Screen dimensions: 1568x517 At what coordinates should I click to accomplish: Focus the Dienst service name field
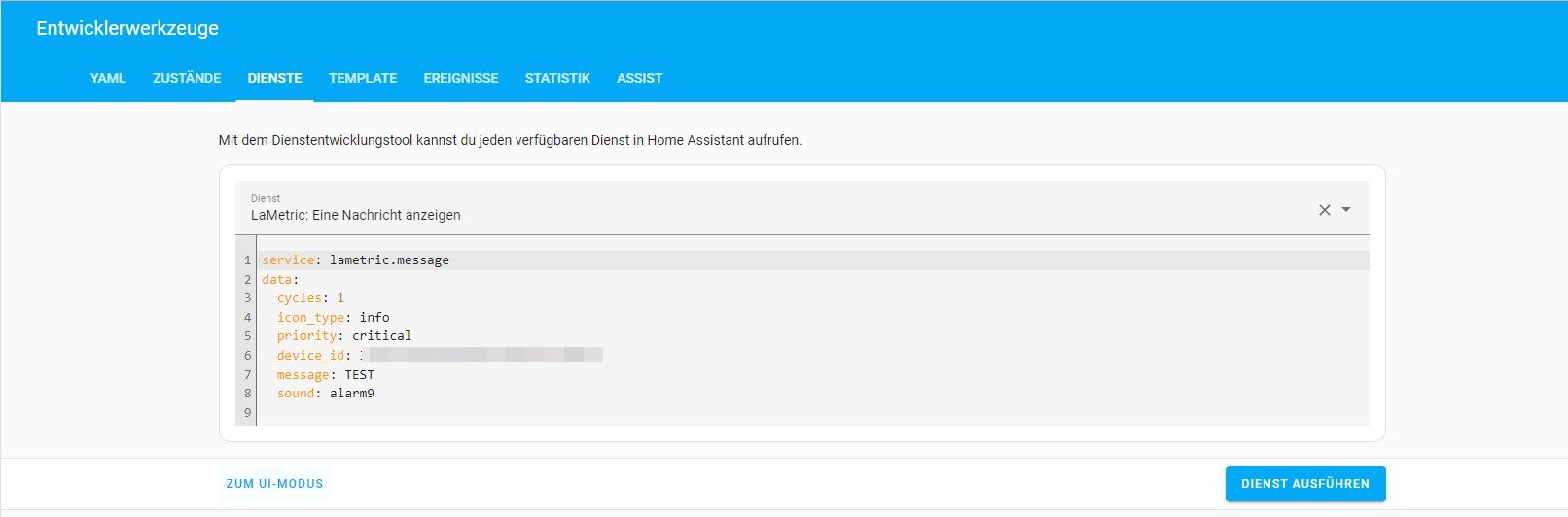(x=802, y=207)
